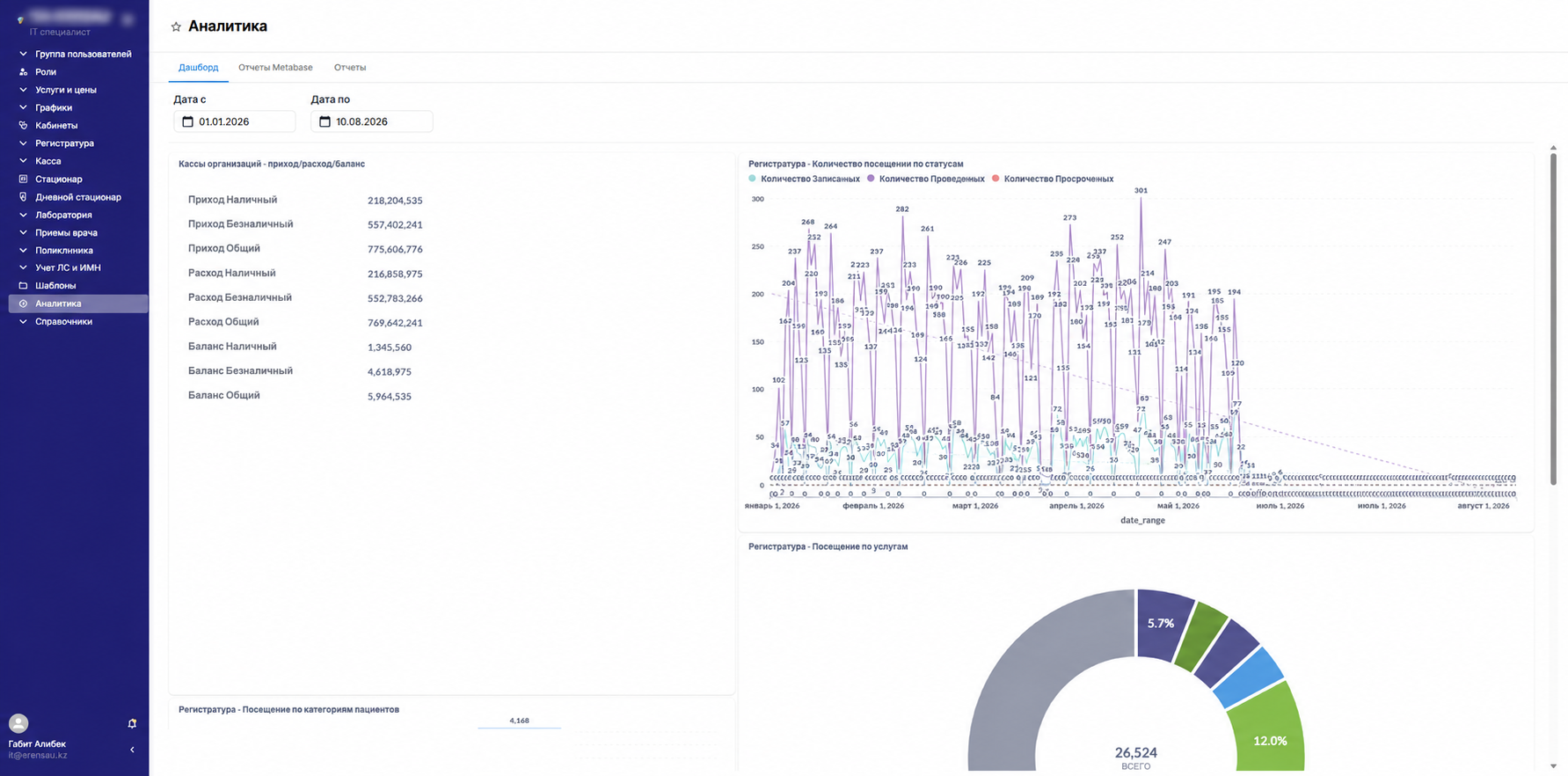Viewport: 1568px width, 776px height.
Task: Collapse the sidebar with the left arrow
Action: [132, 750]
